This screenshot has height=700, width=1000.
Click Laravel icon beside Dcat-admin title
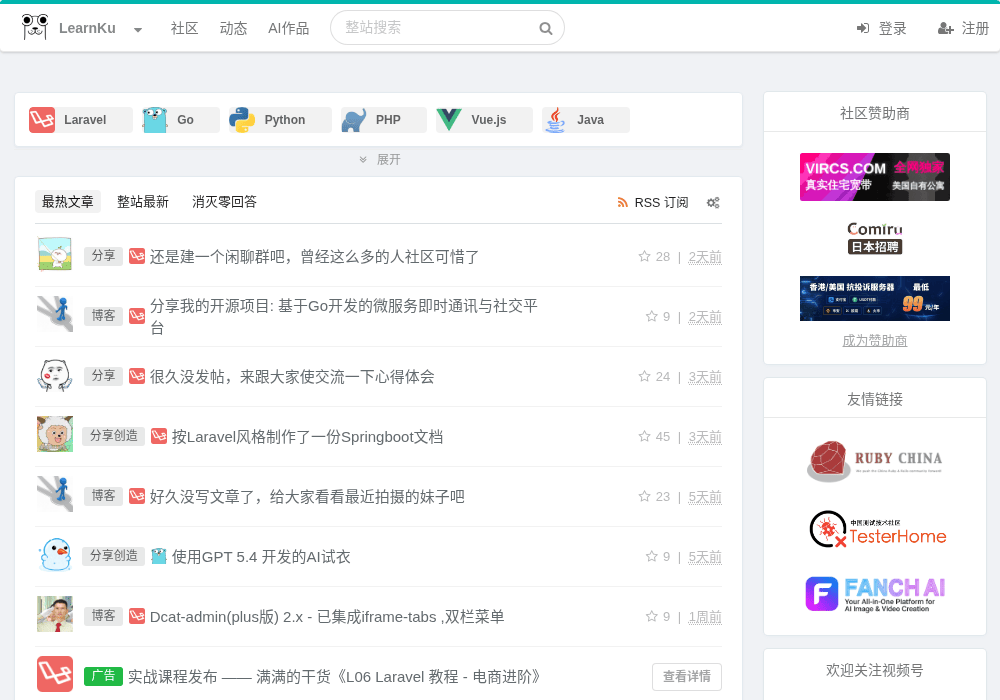coord(137,616)
